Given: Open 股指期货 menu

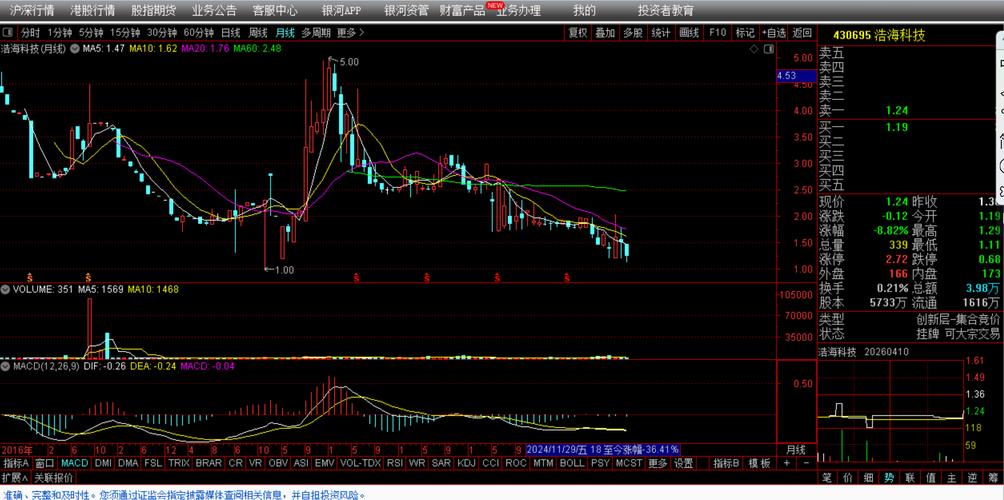Looking at the screenshot, I should click(x=154, y=11).
